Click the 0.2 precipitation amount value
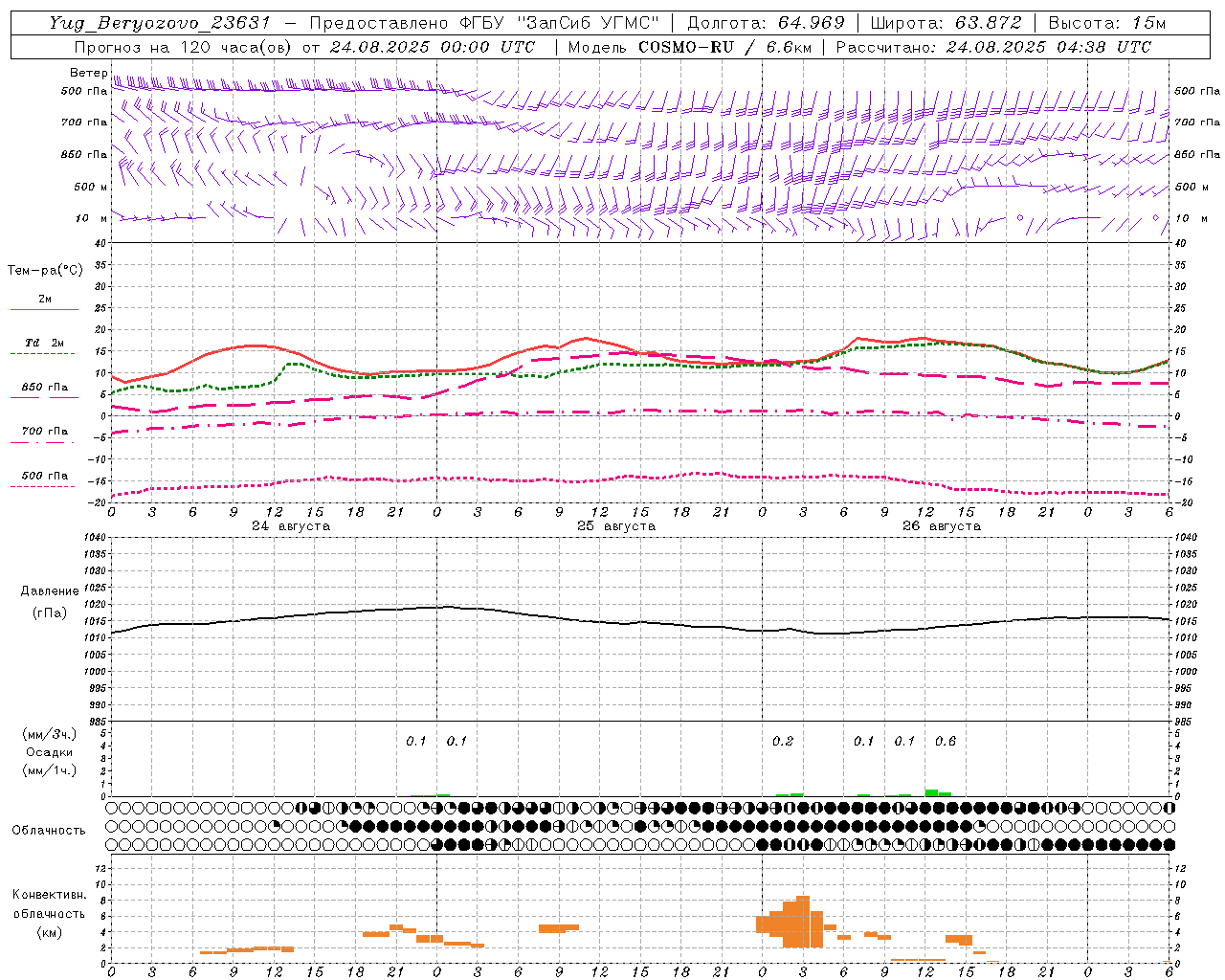1225x980 pixels. pos(783,742)
